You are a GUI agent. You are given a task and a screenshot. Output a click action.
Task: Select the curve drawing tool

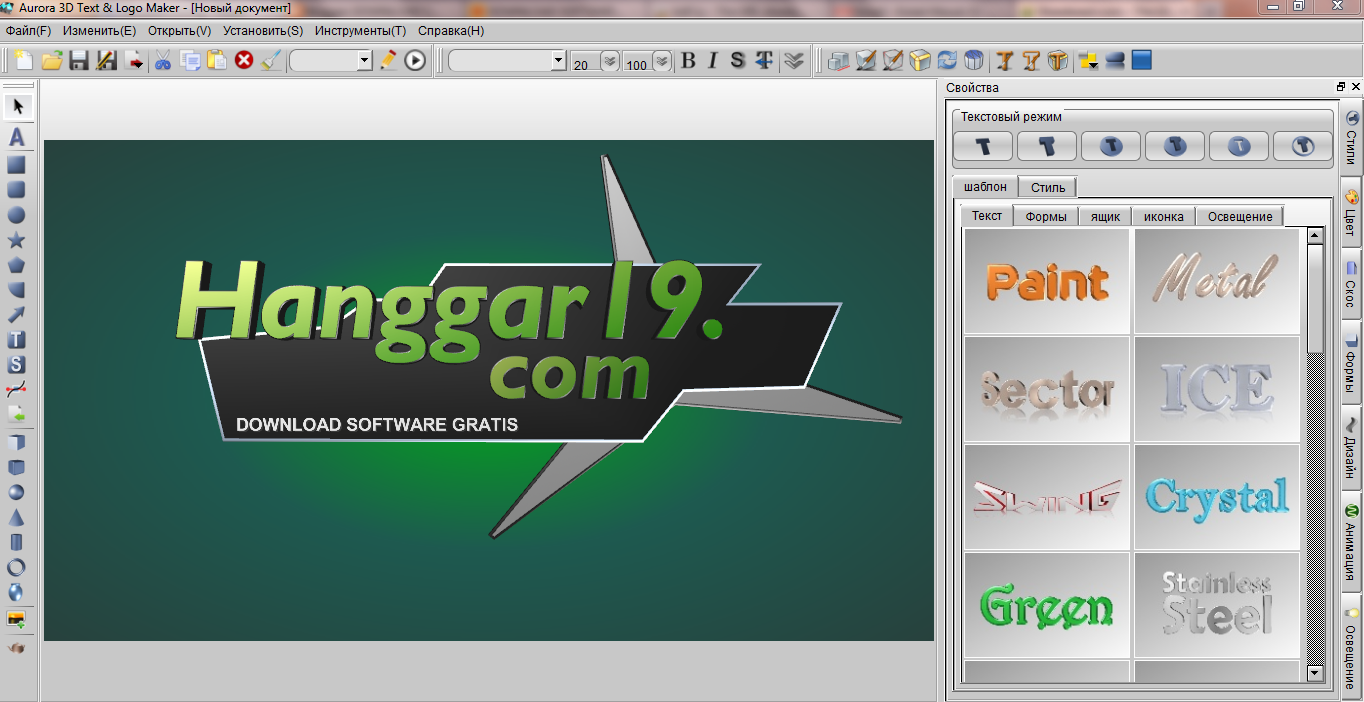click(x=17, y=390)
